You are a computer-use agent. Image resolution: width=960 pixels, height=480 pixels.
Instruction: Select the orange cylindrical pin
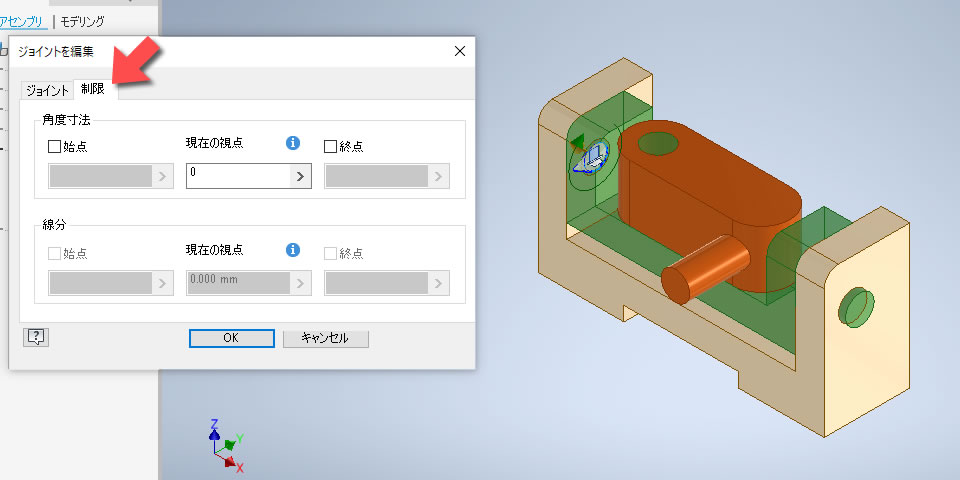pos(705,269)
